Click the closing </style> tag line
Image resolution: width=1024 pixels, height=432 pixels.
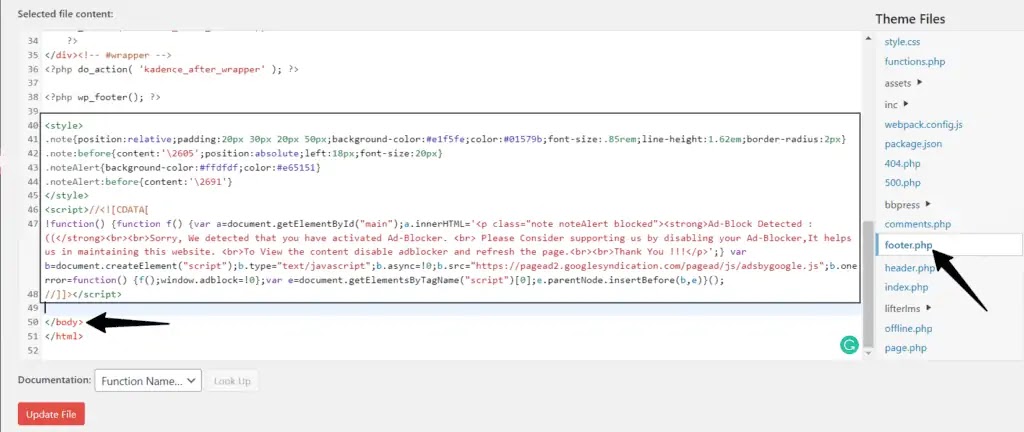(67, 195)
